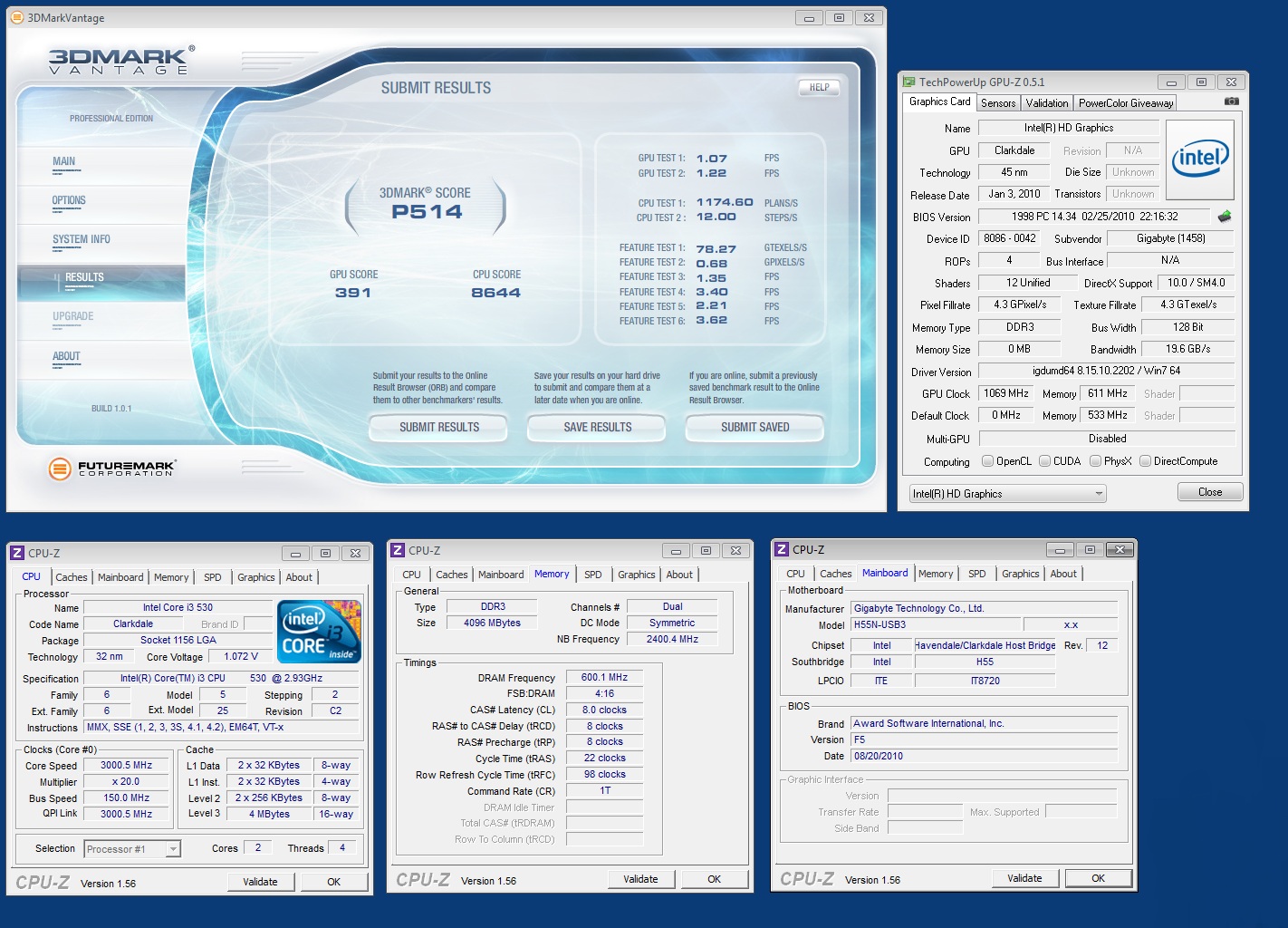The width and height of the screenshot is (1288, 928).
Task: Check the PhysX checkbox
Action: (x=1096, y=461)
